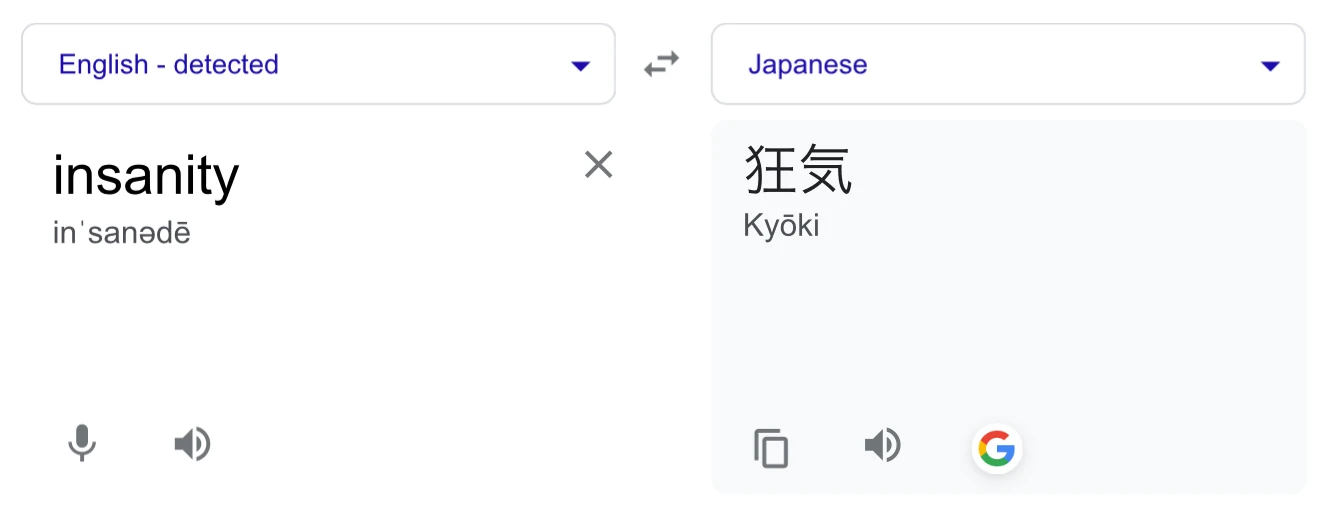The image size is (1340, 524).
Task: Click the translated kanji text 狂気
Action: coord(798,170)
